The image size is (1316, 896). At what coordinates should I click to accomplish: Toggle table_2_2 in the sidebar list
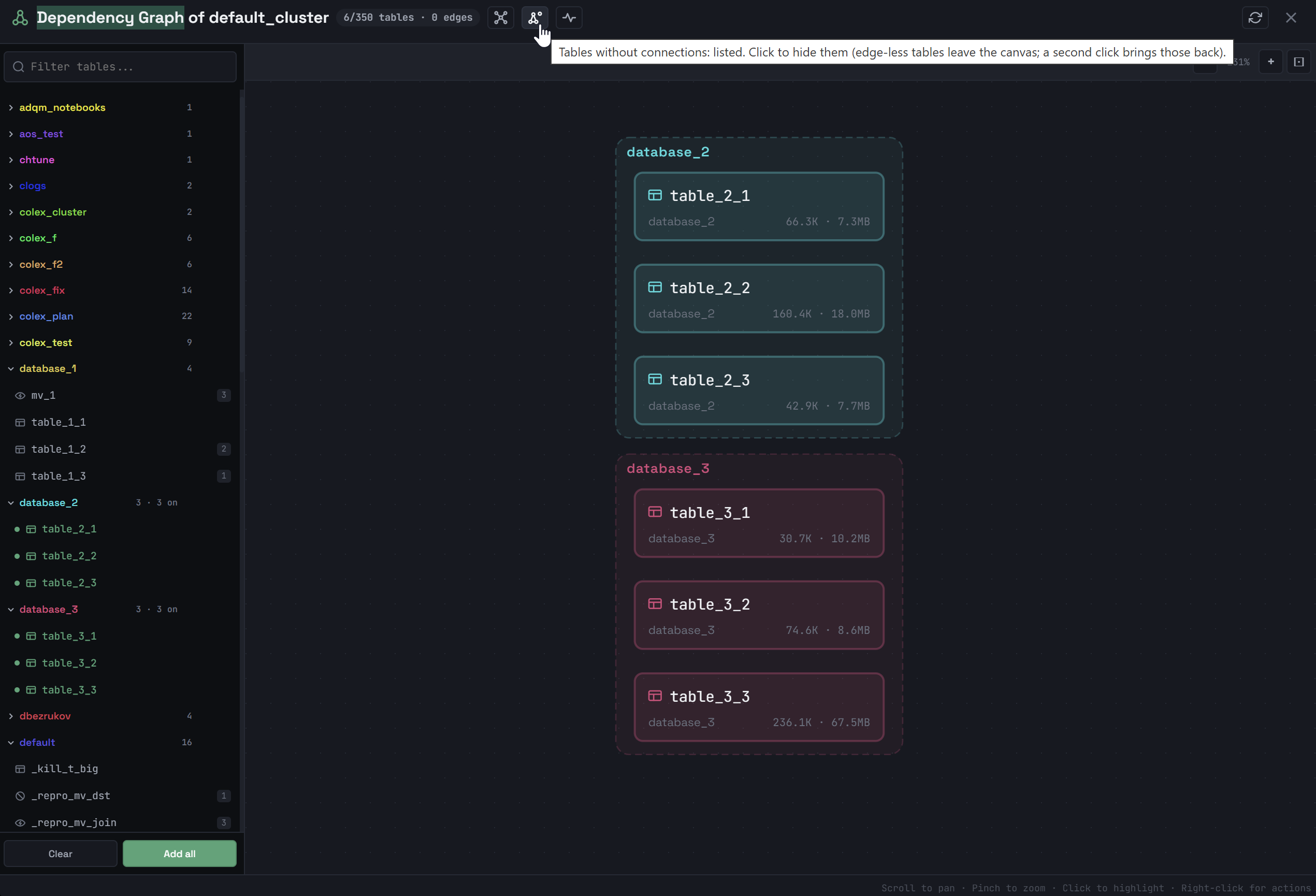tap(121, 556)
